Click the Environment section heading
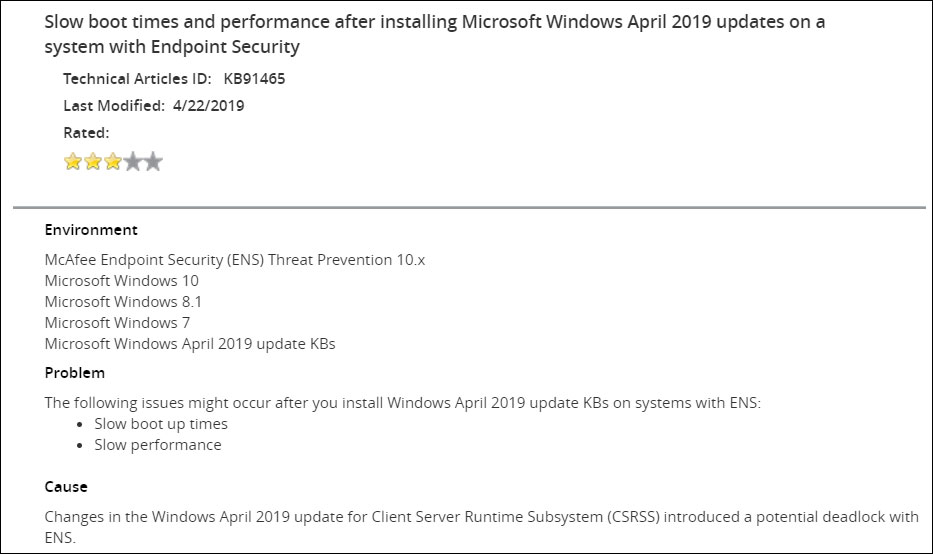This screenshot has height=554, width=933. [x=91, y=230]
